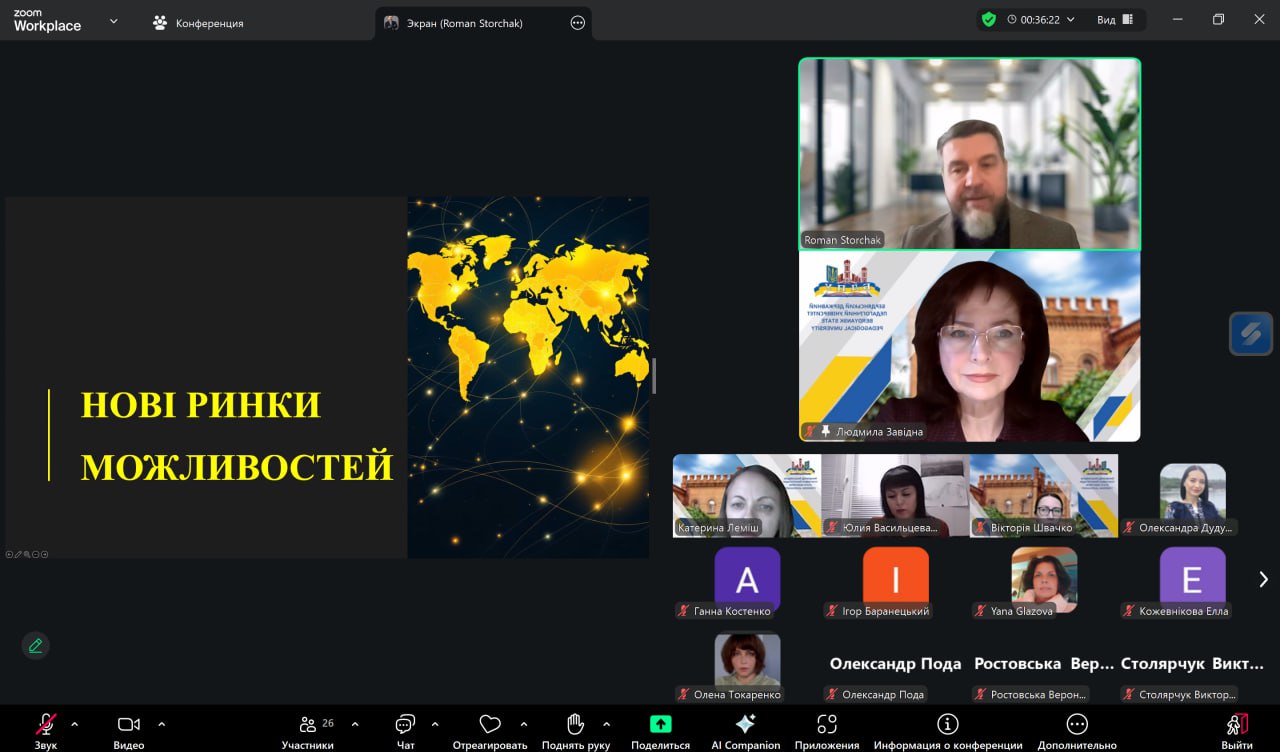The image size is (1280, 752).
Task: Open the Вид view layout menu
Action: (x=1114, y=19)
